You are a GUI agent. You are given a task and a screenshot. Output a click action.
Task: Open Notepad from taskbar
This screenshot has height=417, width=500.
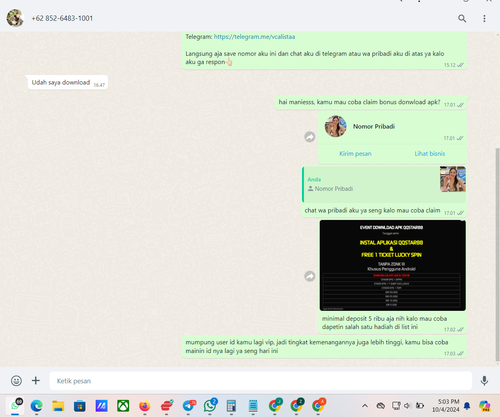pyautogui.click(x=253, y=406)
